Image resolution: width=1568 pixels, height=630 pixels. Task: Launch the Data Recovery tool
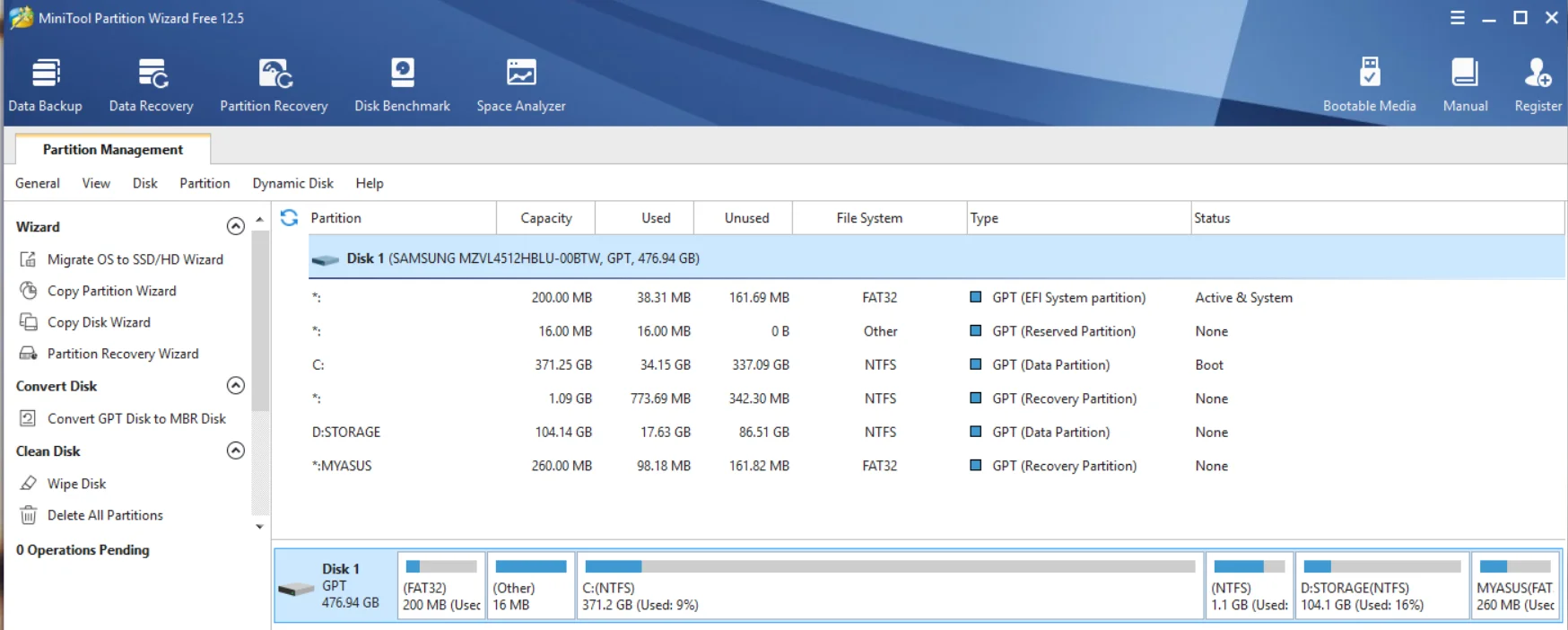(152, 85)
